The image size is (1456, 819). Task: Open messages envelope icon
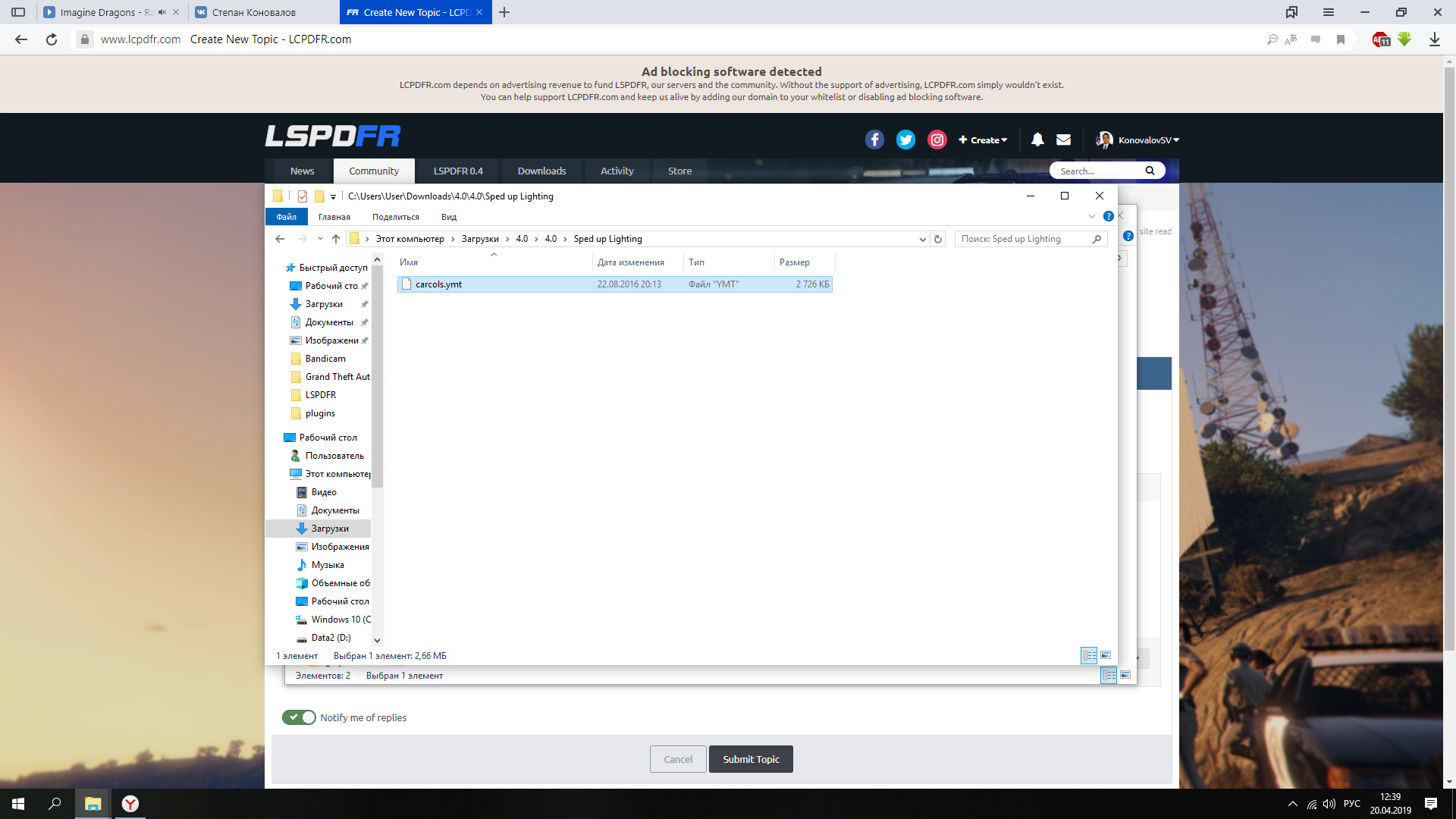point(1063,140)
